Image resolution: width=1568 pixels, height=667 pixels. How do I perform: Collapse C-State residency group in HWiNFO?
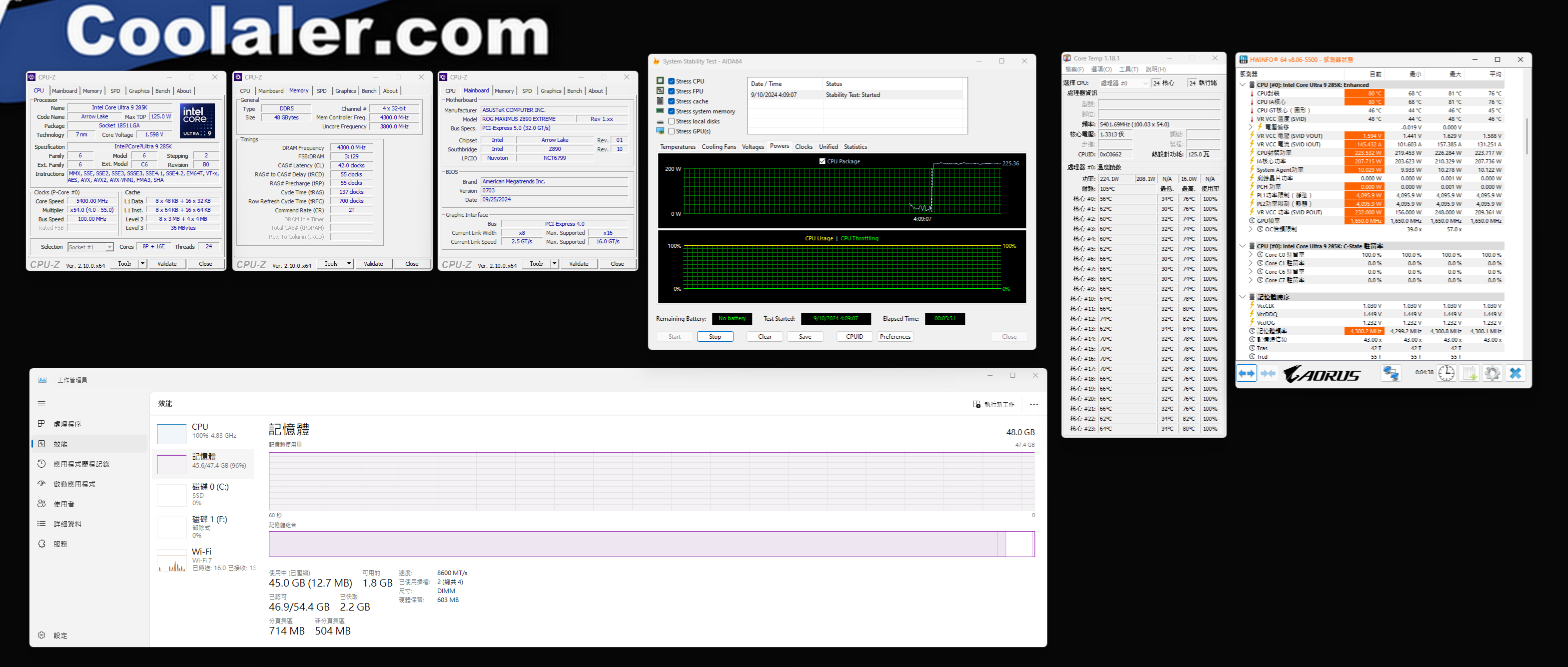pyautogui.click(x=1242, y=246)
